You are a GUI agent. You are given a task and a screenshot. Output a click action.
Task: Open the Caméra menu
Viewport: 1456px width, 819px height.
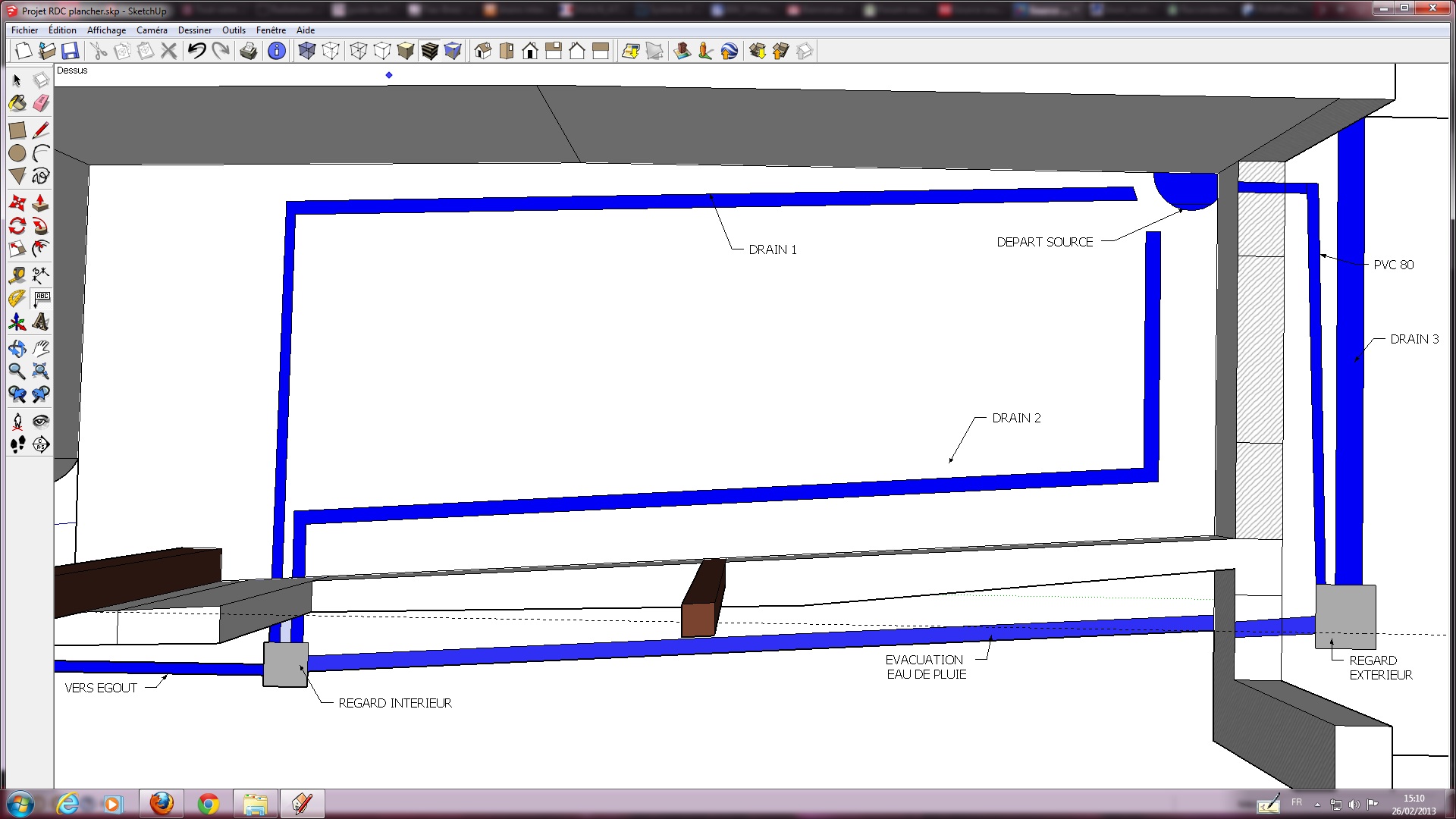click(152, 30)
